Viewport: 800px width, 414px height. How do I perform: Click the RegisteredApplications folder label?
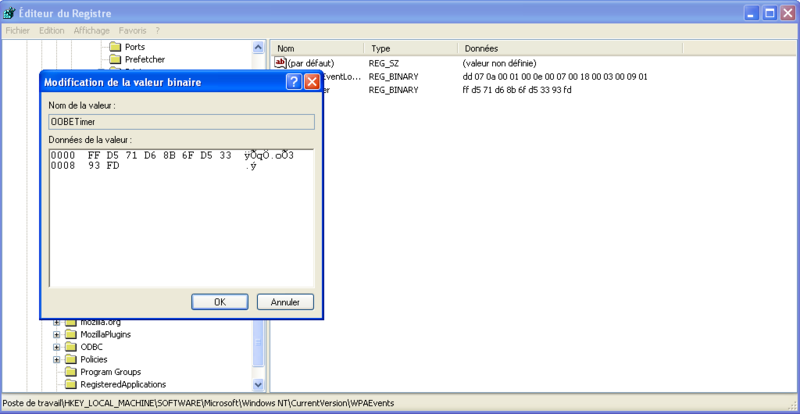click(123, 384)
